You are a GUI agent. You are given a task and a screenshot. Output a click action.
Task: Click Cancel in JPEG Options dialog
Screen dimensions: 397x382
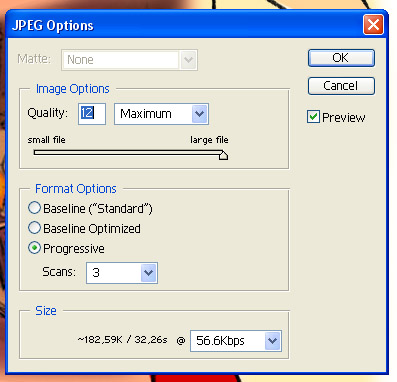[341, 86]
